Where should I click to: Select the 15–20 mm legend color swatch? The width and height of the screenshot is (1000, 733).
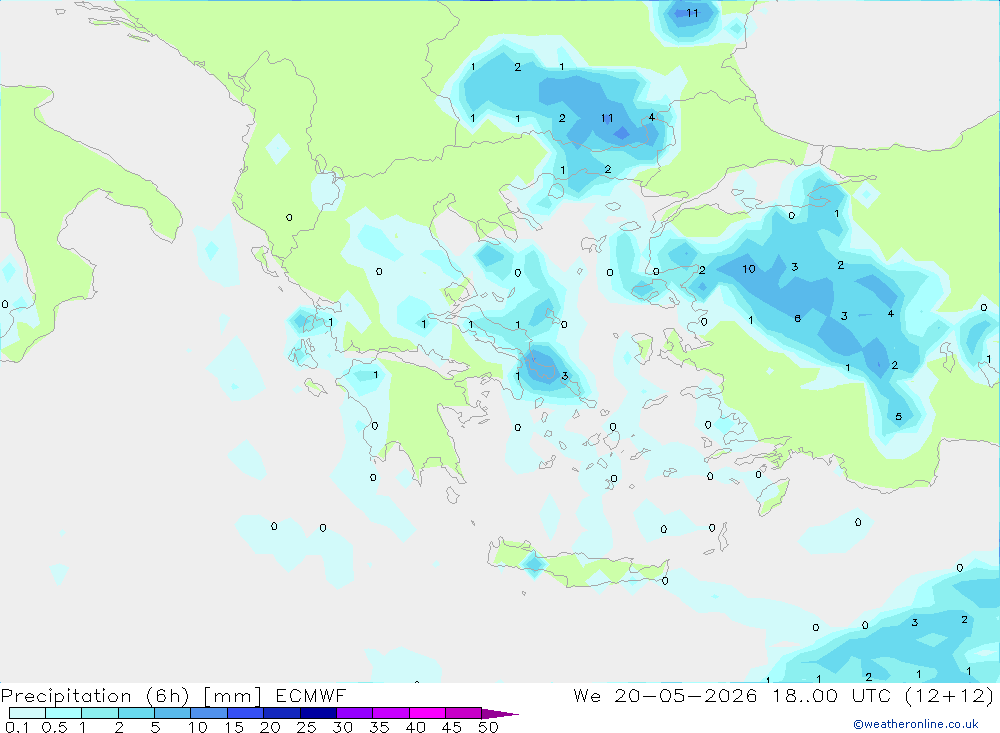tap(246, 713)
